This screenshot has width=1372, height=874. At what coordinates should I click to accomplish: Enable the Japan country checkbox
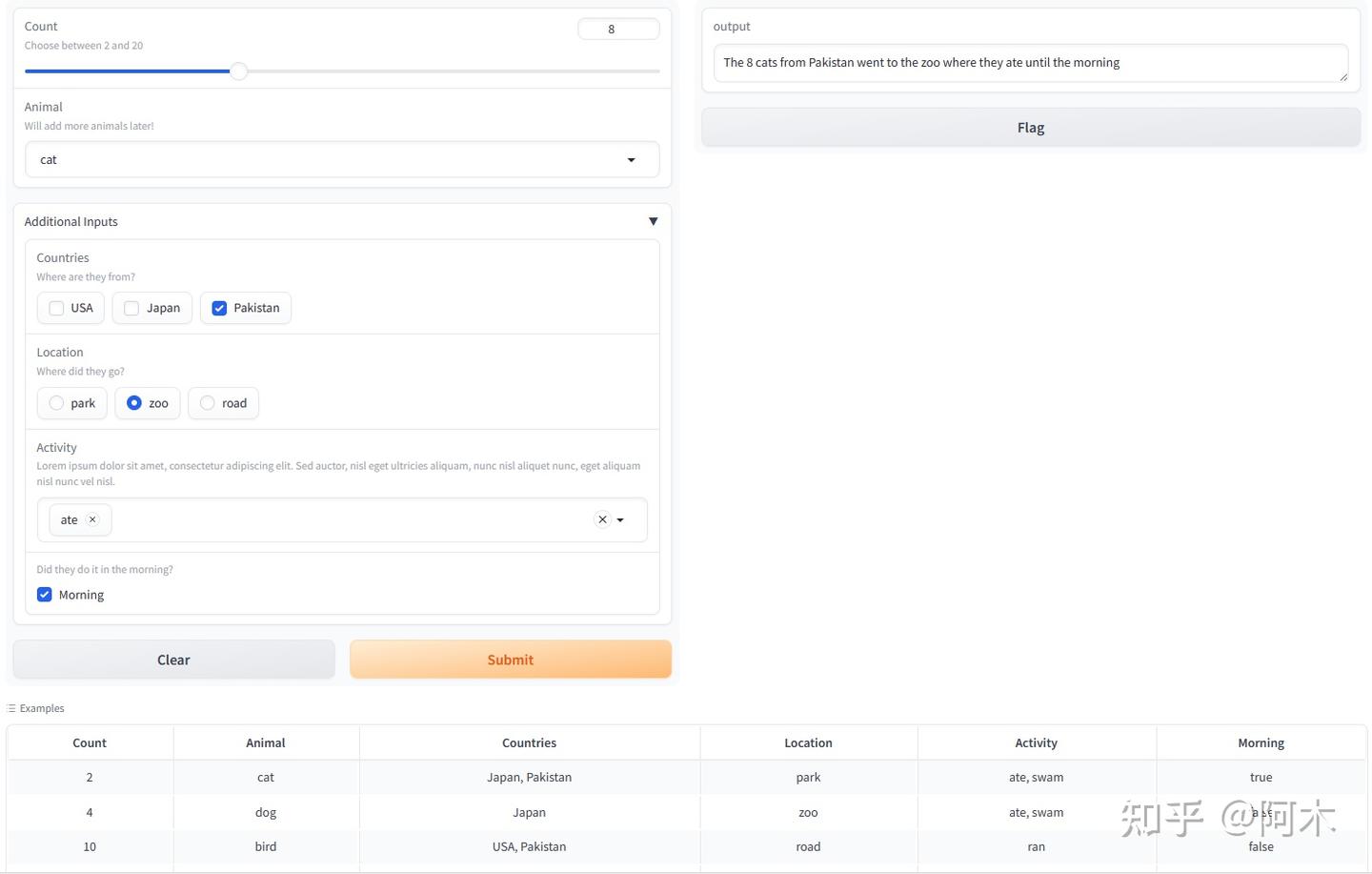132,308
